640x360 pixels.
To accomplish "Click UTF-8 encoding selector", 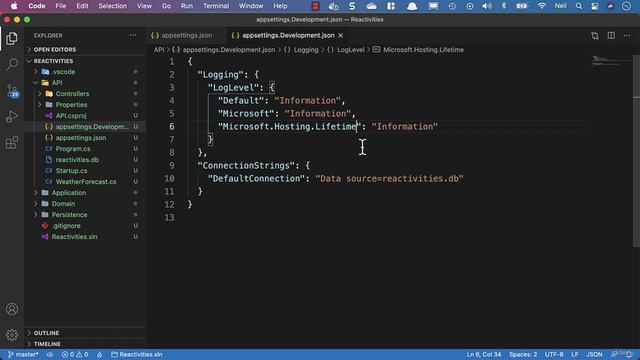I will pyautogui.click(x=554, y=354).
